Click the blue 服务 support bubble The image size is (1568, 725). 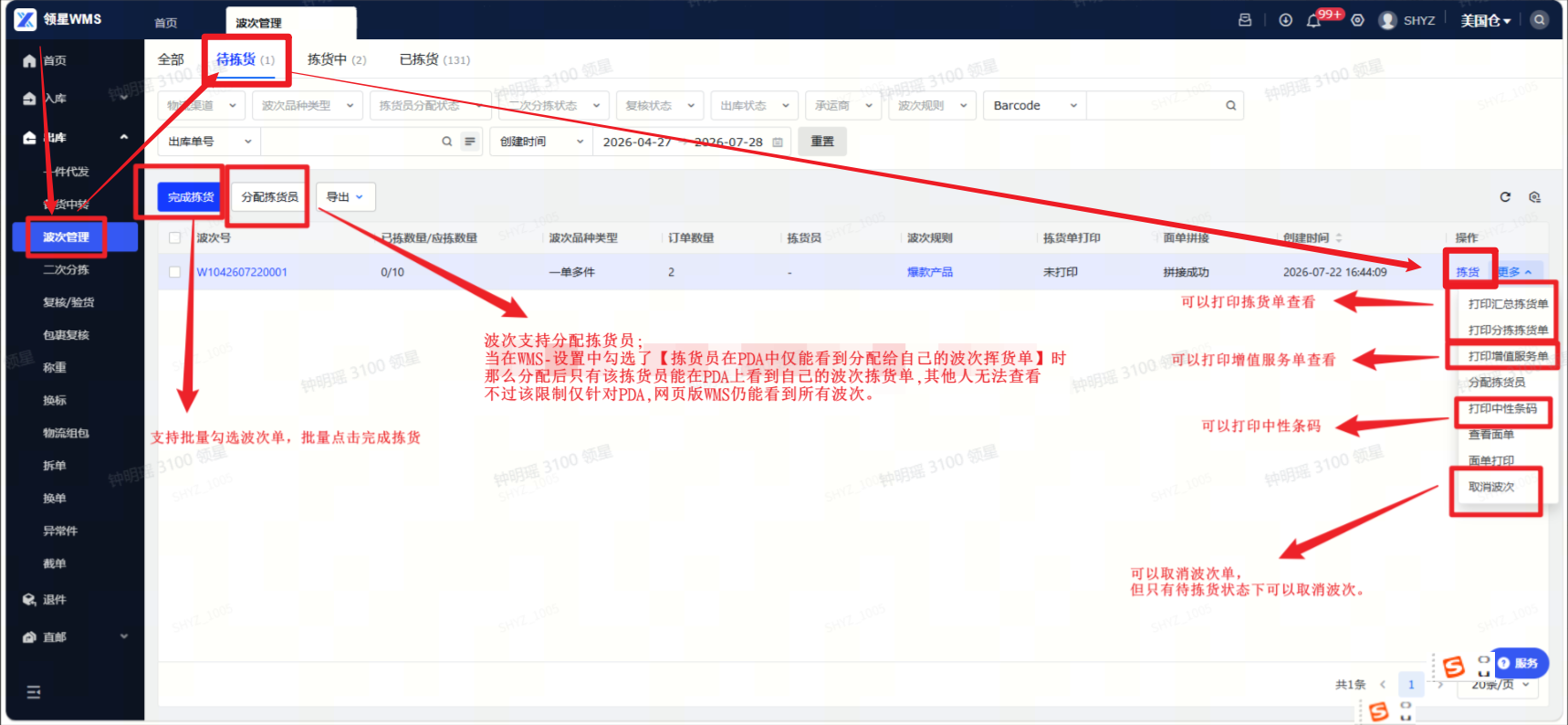pos(1518,663)
